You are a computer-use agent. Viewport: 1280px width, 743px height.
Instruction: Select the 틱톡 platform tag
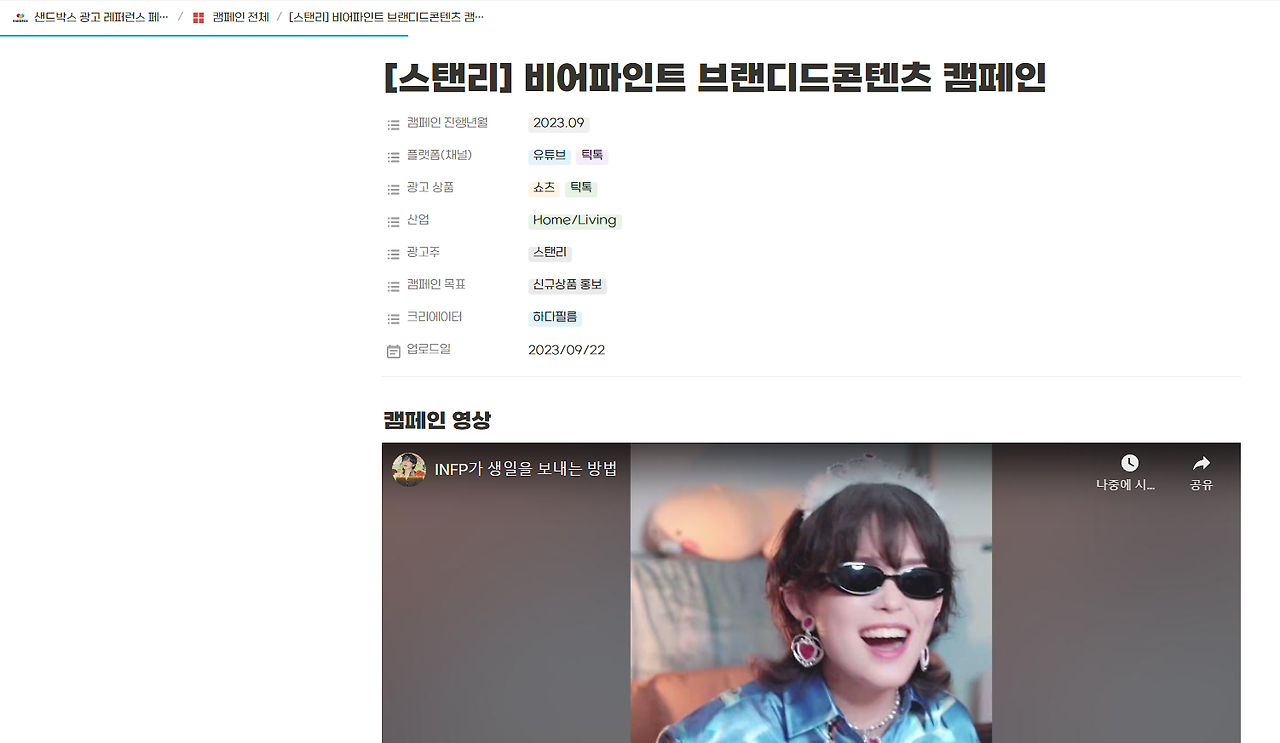tap(592, 155)
